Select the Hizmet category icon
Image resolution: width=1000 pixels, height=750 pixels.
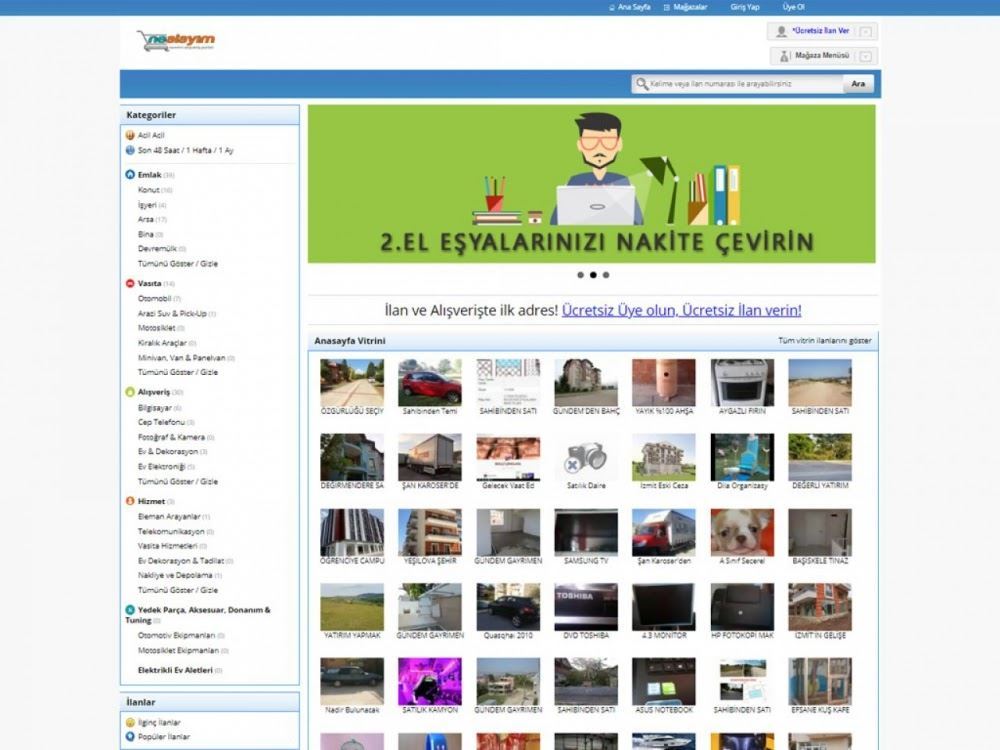pos(130,501)
